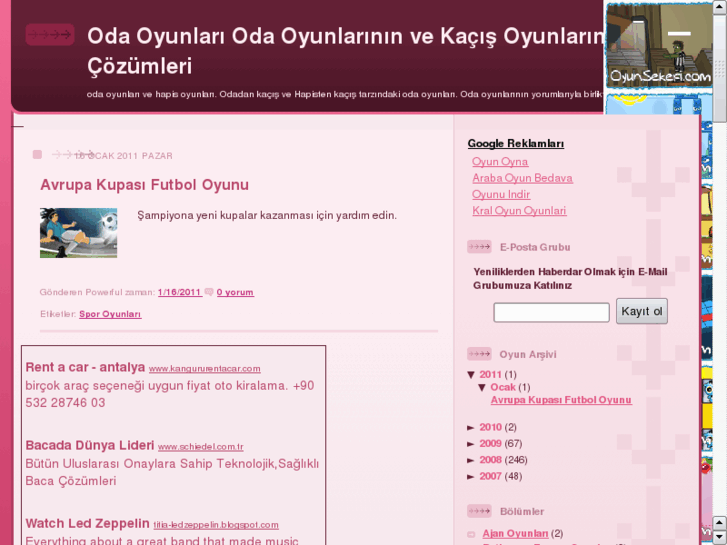Click the vertical scrollbar down arrow
727x545 pixels.
720,537
